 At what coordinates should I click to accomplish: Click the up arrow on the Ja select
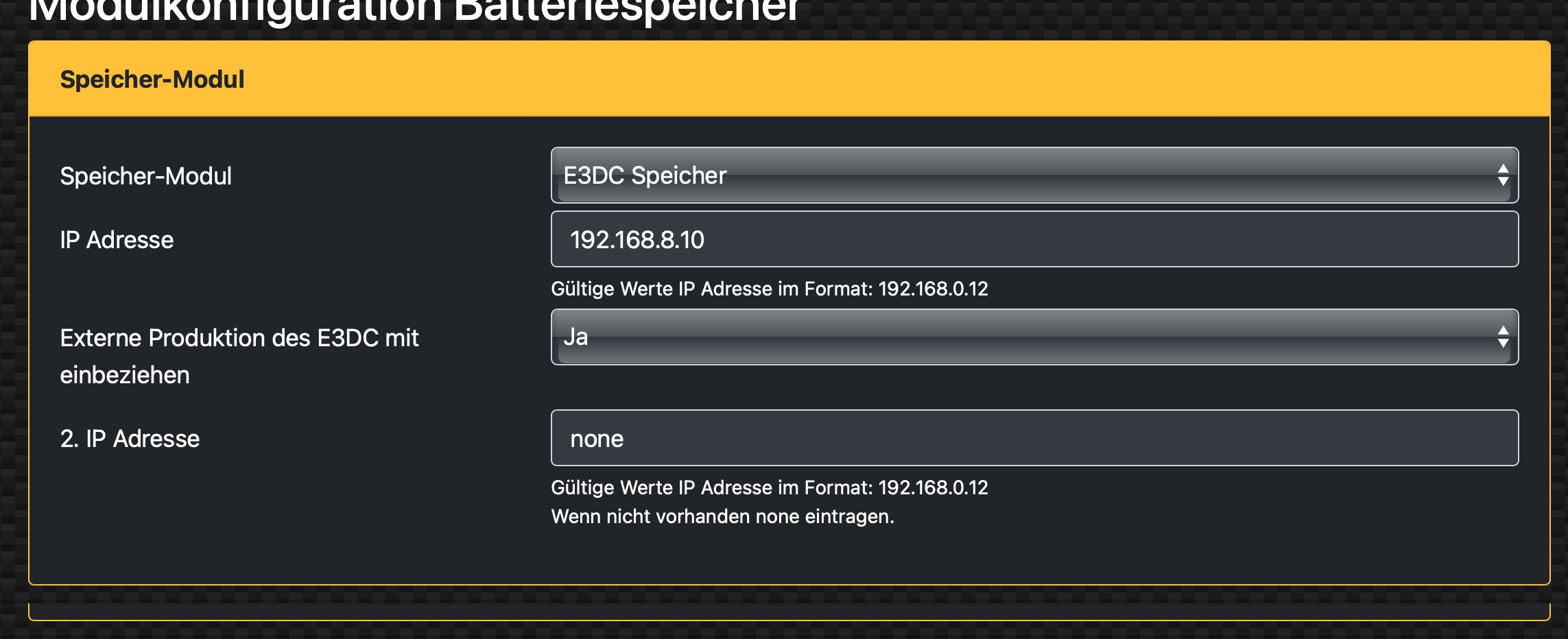pyautogui.click(x=1503, y=330)
